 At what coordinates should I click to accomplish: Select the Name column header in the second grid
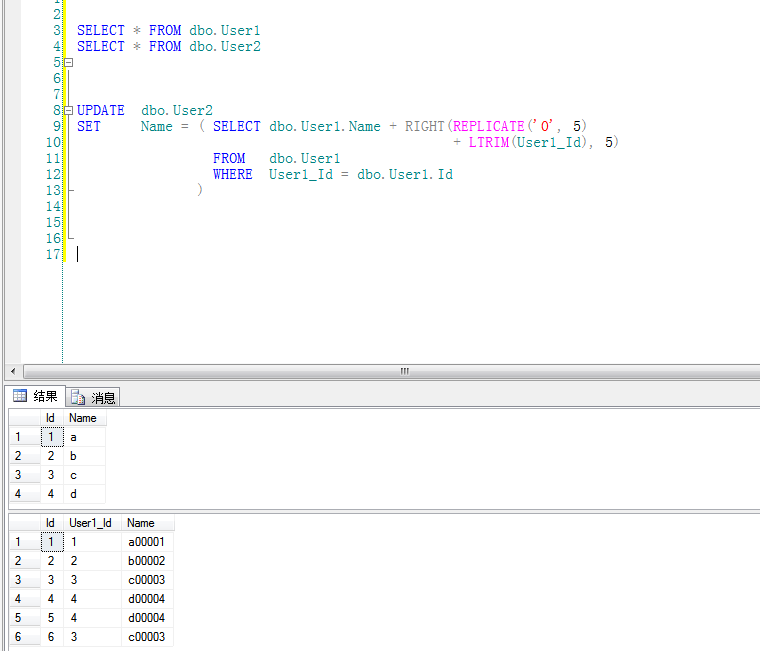tap(147, 523)
